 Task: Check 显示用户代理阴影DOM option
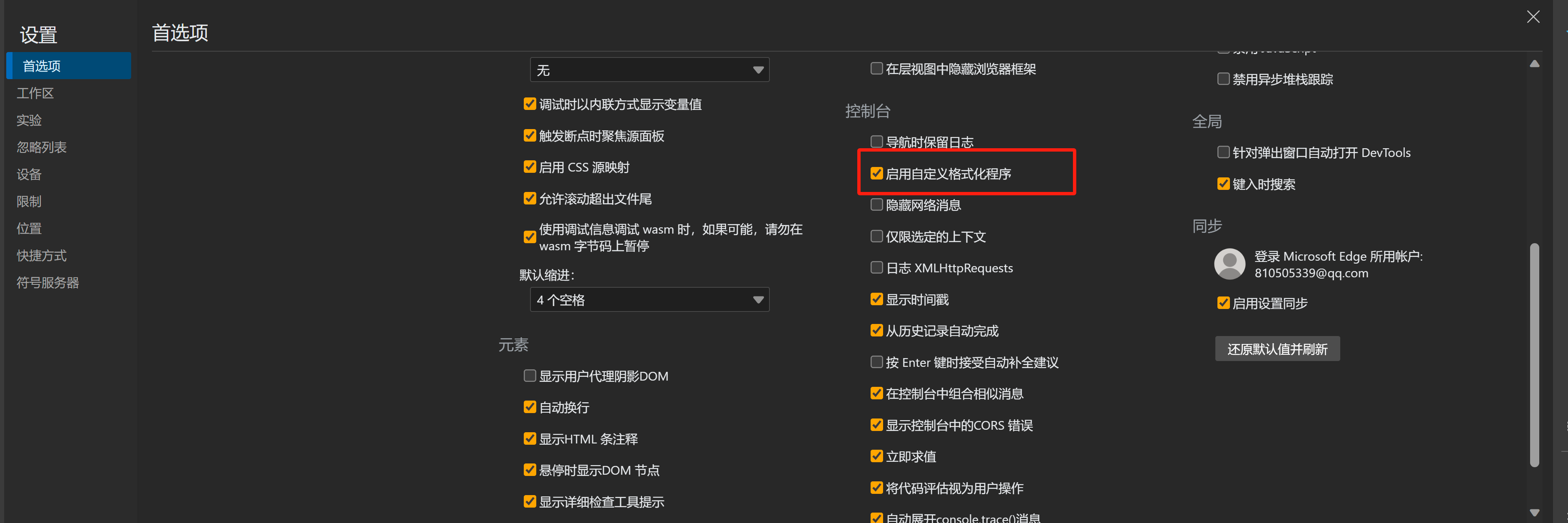pos(530,376)
